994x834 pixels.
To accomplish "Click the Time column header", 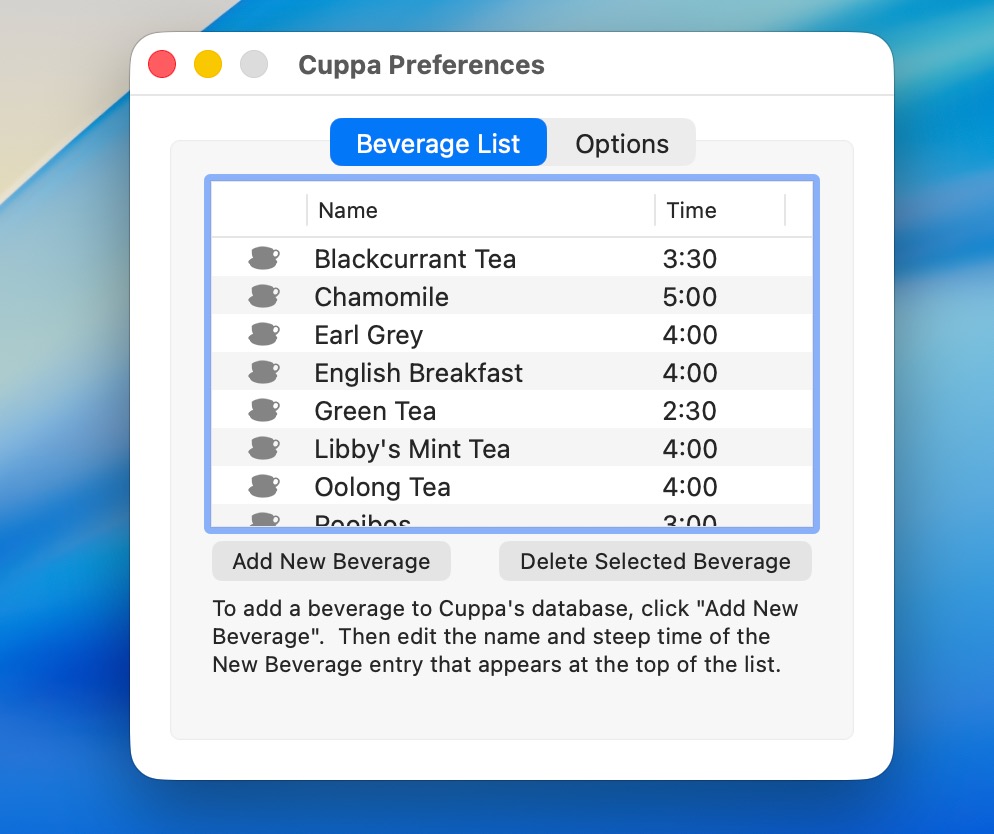I will (692, 210).
